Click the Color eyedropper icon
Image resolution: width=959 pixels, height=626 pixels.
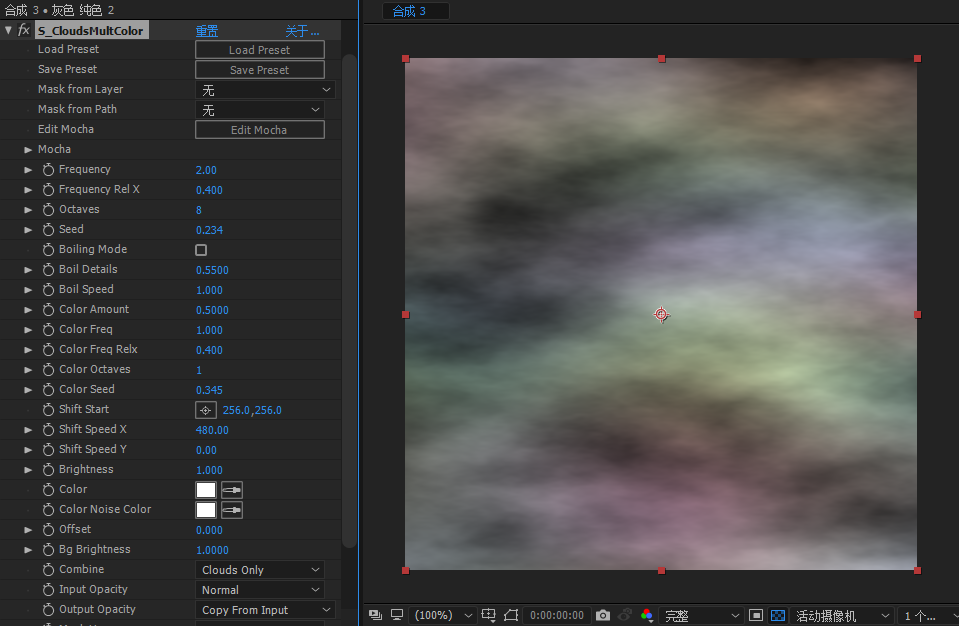click(232, 490)
